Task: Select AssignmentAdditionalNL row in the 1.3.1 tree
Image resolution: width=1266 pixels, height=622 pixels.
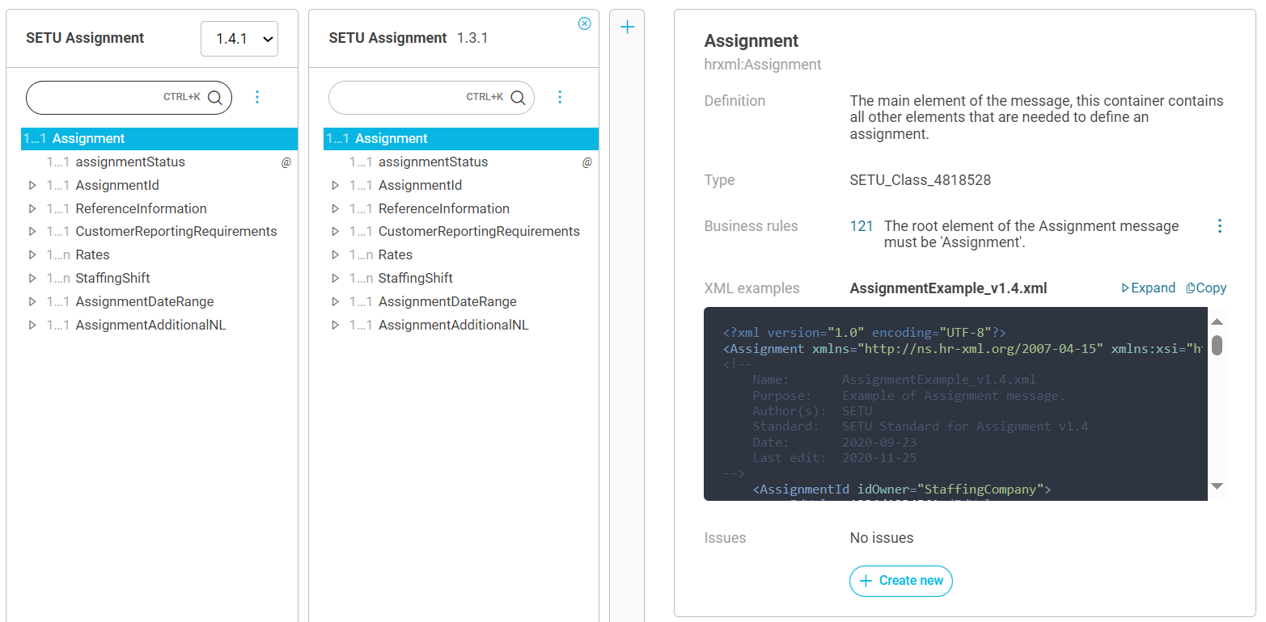Action: pos(461,325)
